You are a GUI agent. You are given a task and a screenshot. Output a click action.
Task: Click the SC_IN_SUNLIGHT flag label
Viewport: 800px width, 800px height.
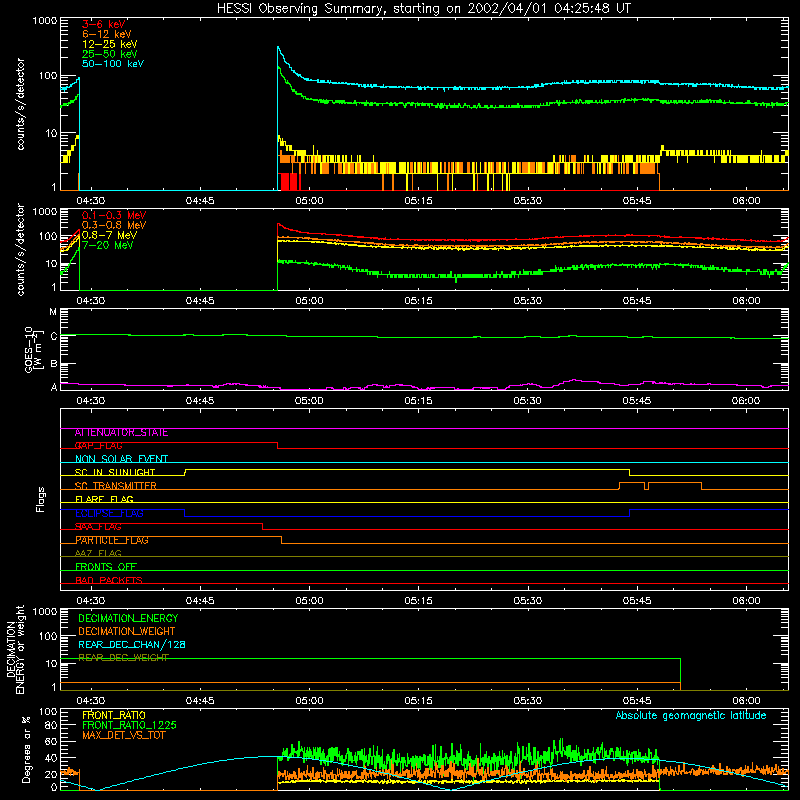[115, 472]
